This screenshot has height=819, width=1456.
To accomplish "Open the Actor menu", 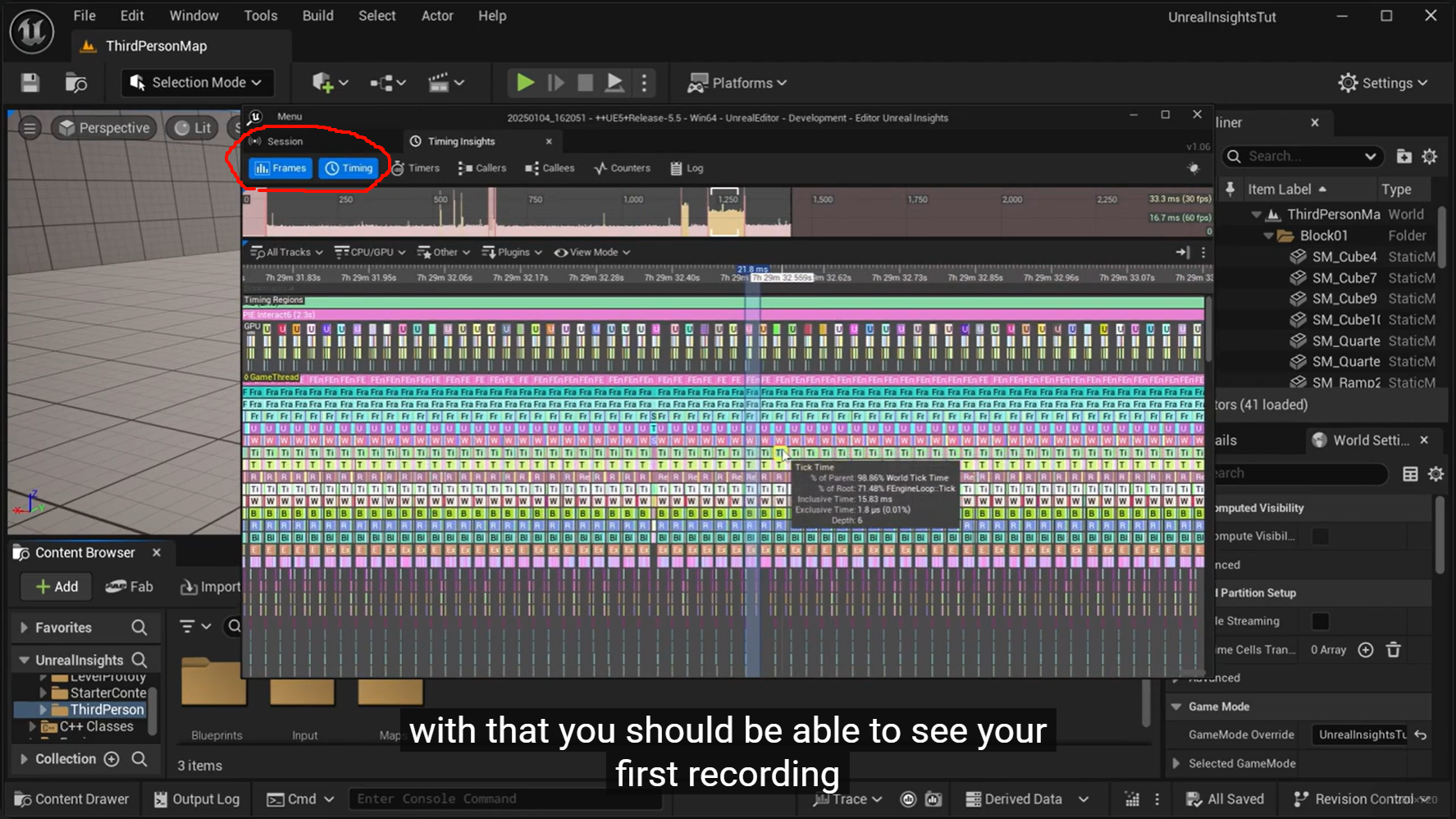I will 437,16.
